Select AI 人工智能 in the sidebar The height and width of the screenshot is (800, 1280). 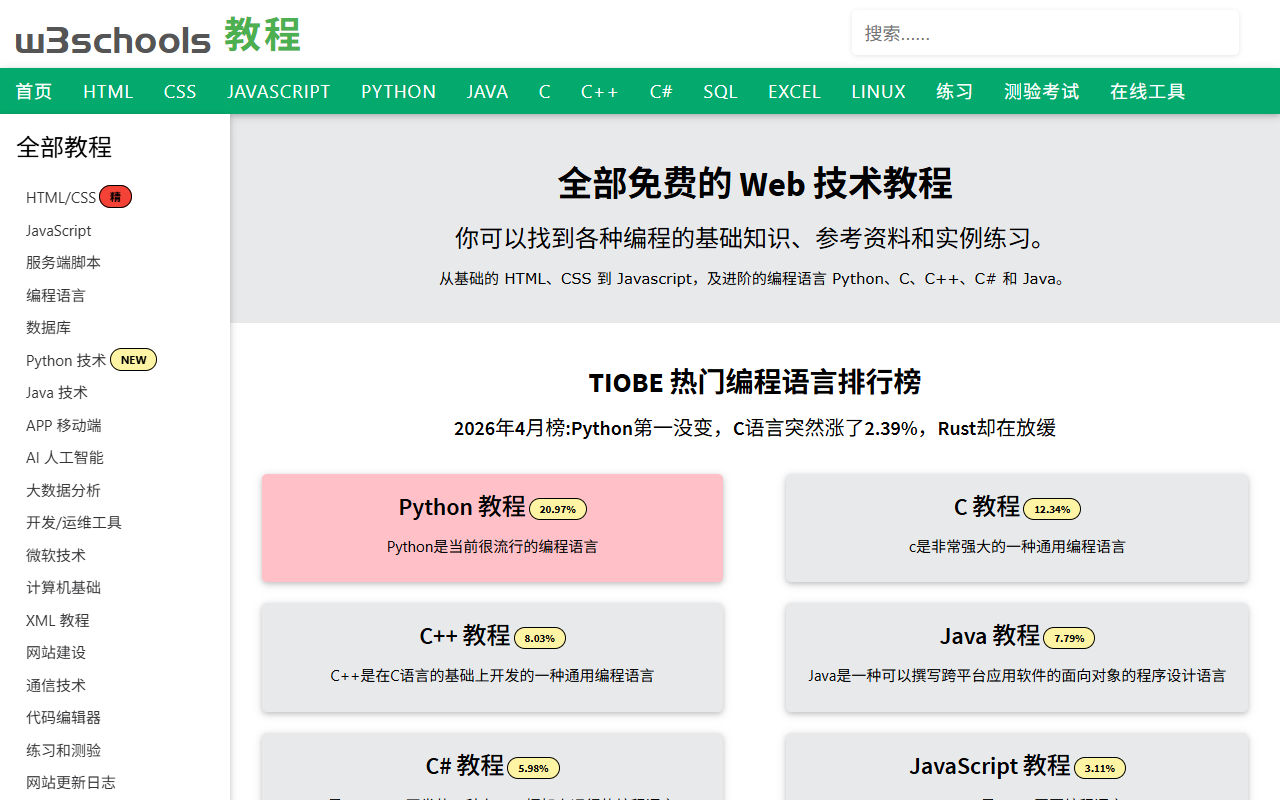pos(64,458)
